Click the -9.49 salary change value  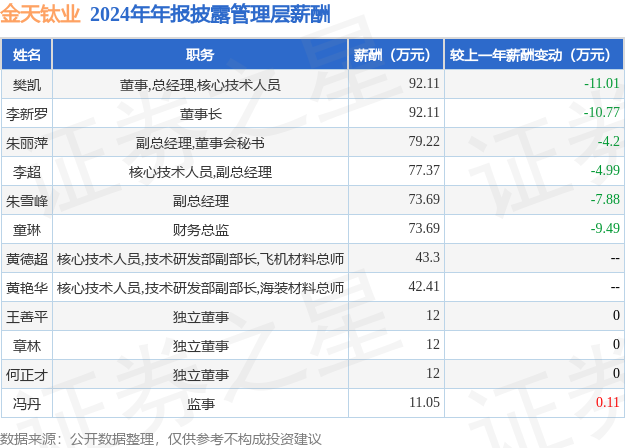coord(605,228)
